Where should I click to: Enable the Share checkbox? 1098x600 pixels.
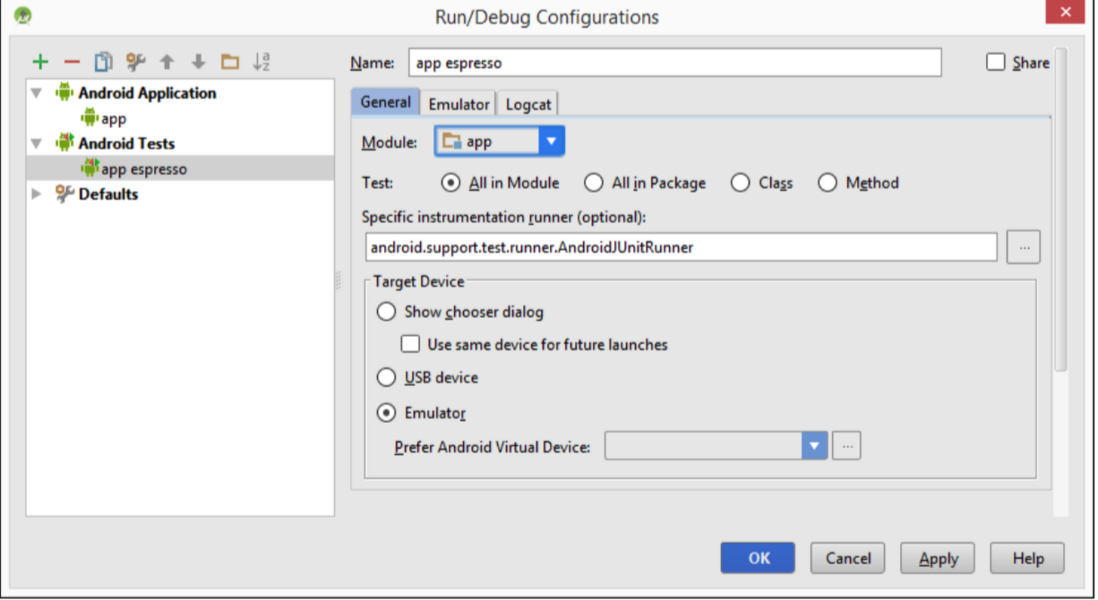coord(995,62)
